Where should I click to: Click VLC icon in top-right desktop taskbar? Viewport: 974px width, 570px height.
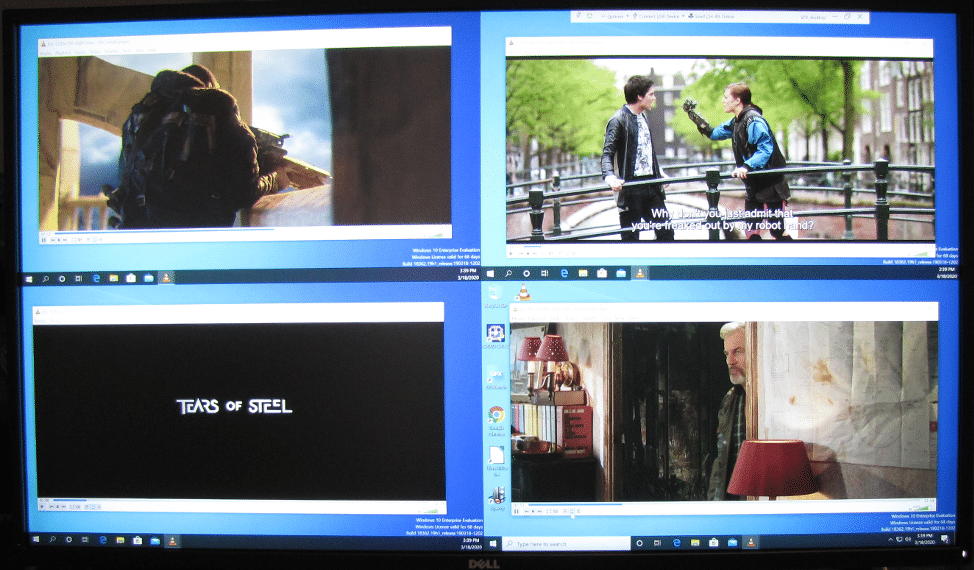click(640, 273)
